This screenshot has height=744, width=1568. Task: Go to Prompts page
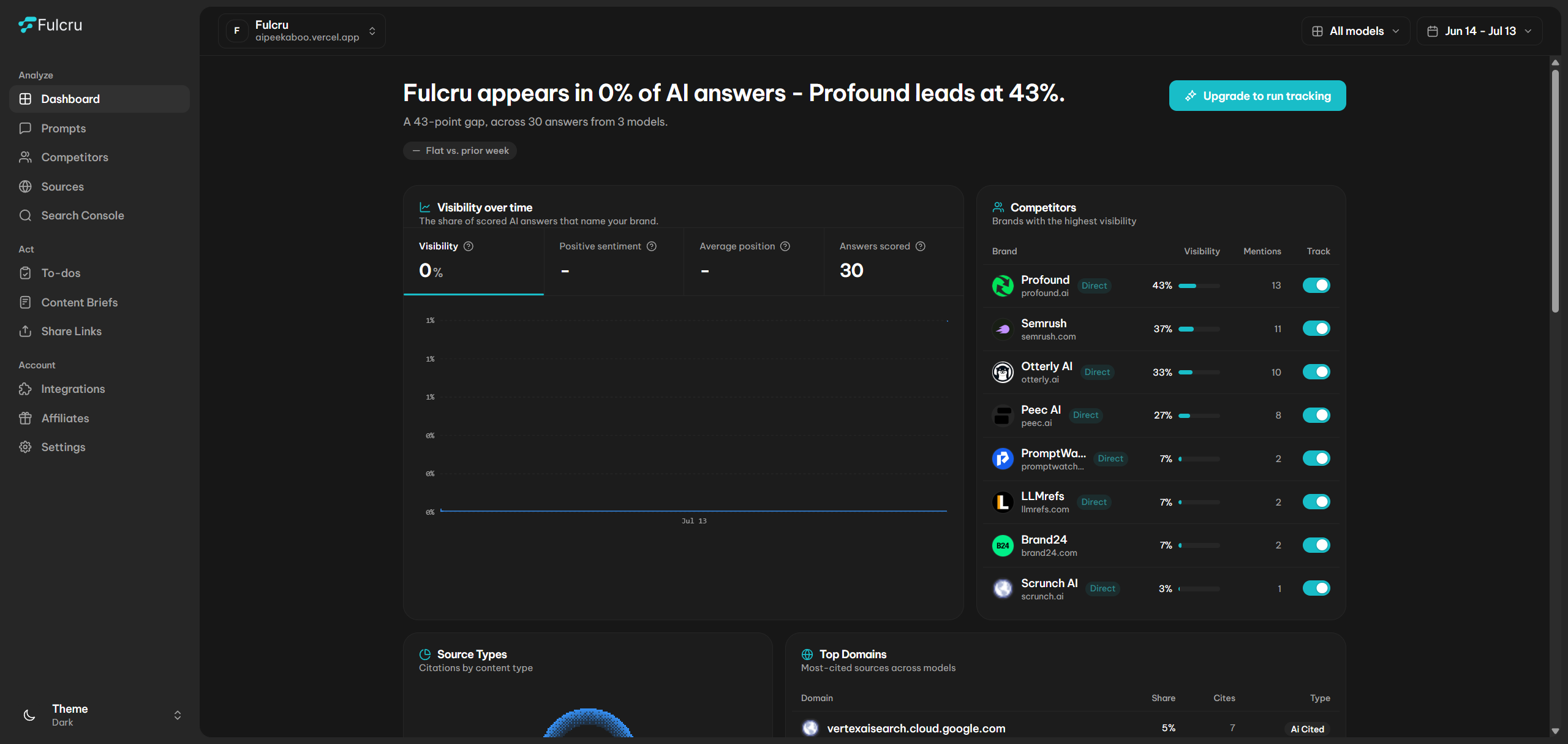tap(100, 128)
